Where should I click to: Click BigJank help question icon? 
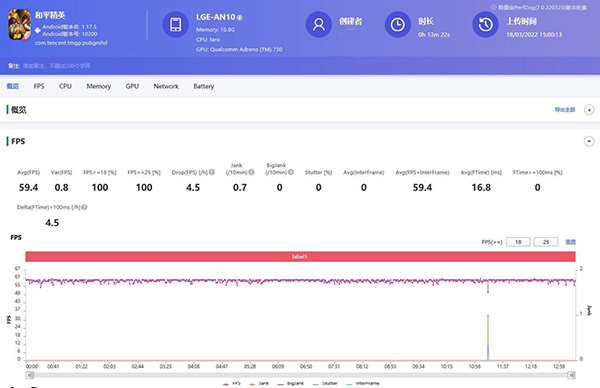291,172
